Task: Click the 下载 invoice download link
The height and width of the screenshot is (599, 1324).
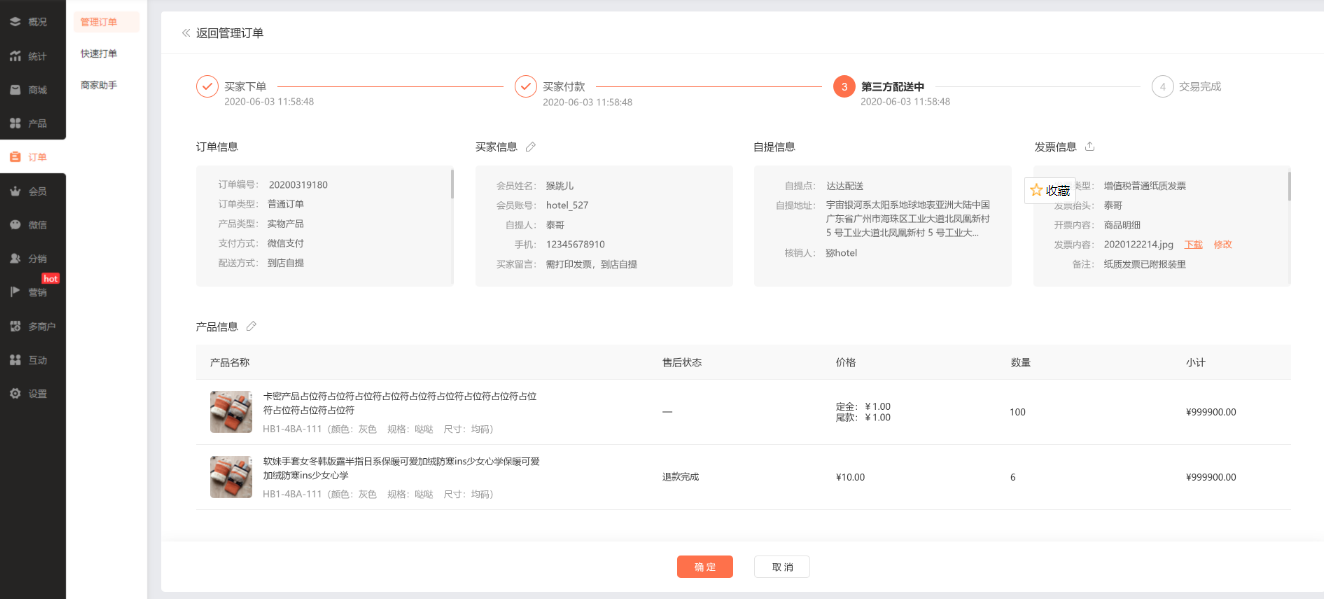Action: (1193, 245)
